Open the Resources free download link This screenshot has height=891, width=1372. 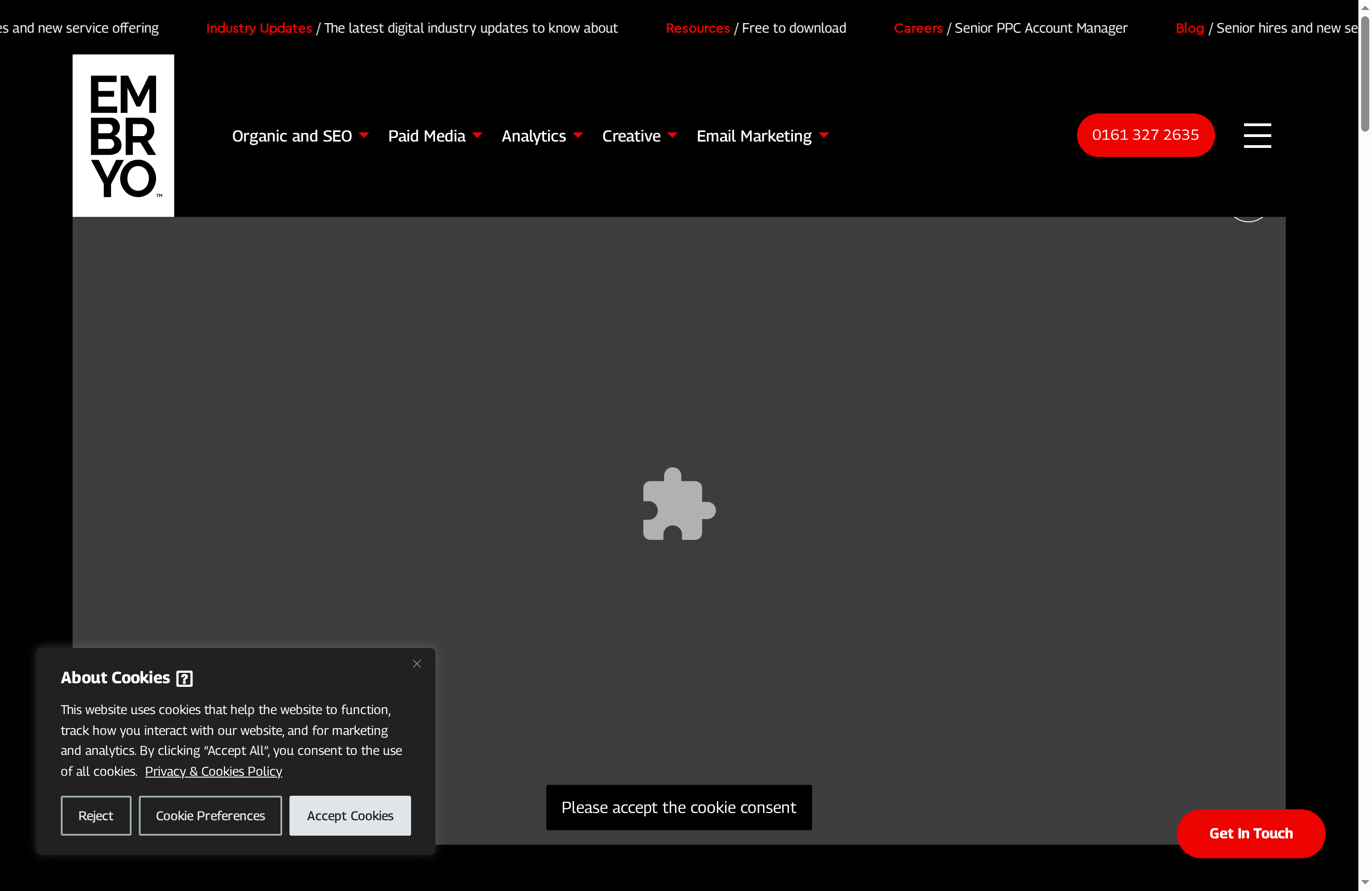pos(697,28)
